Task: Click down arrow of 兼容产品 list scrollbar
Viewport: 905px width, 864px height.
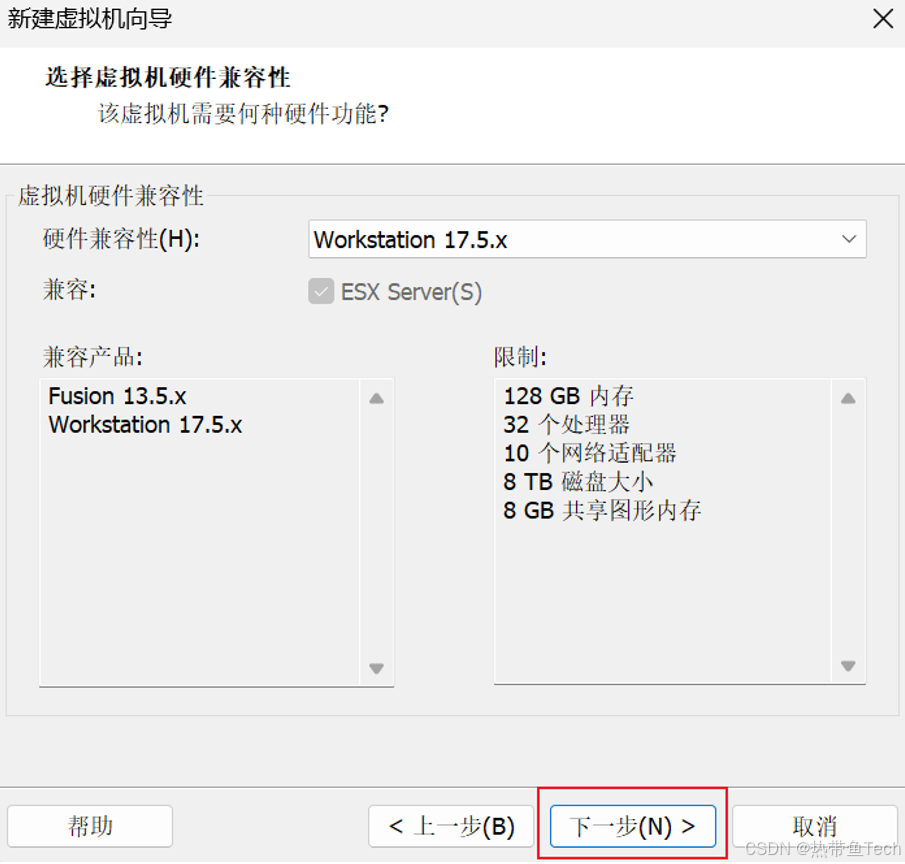Action: point(376,668)
